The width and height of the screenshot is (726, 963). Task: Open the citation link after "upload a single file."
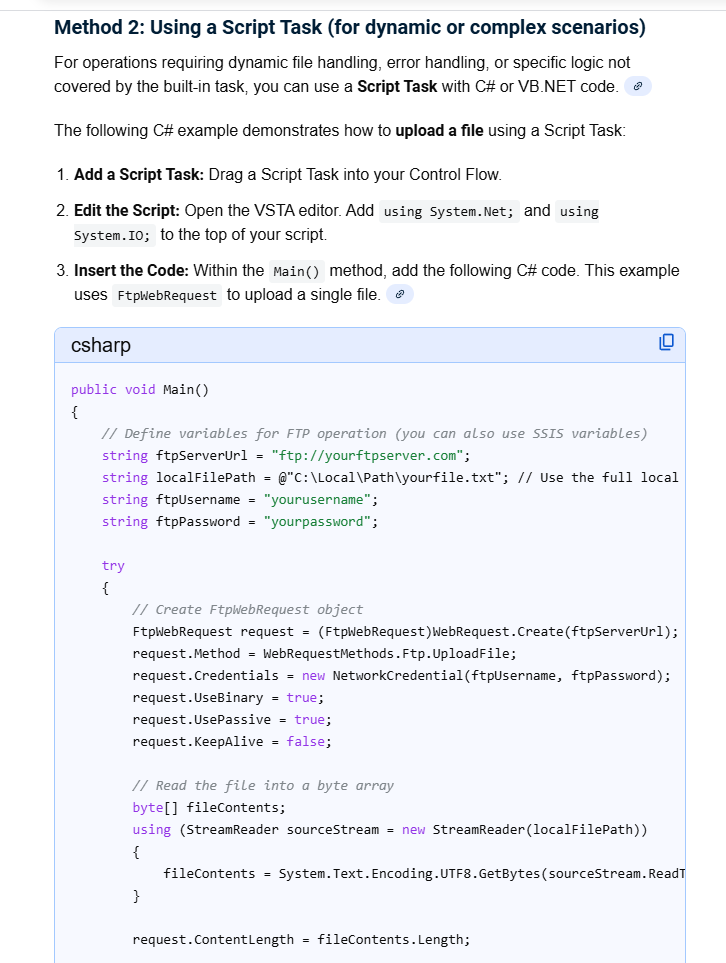click(x=399, y=293)
